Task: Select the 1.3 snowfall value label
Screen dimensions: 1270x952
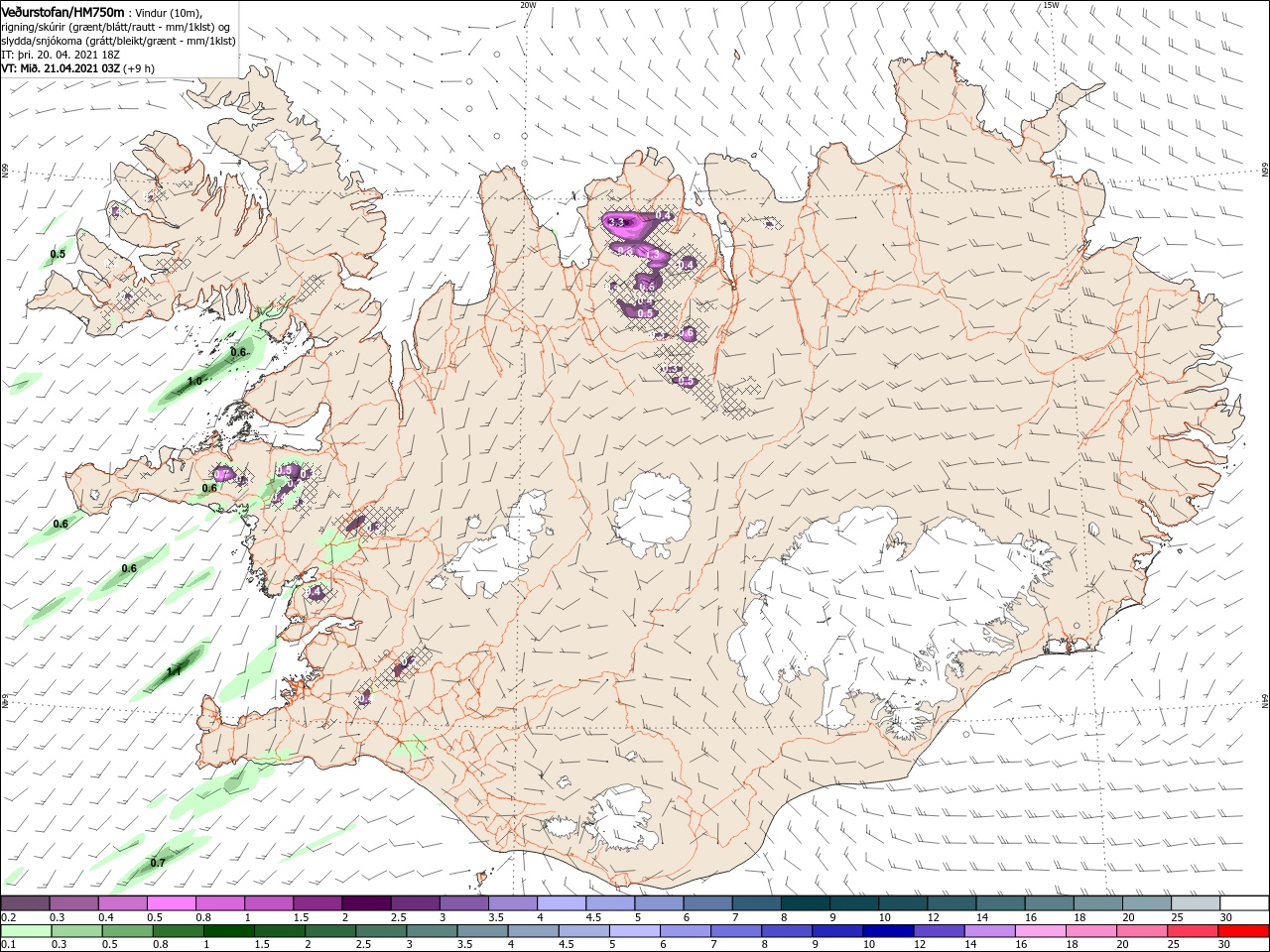Action: pos(653,255)
